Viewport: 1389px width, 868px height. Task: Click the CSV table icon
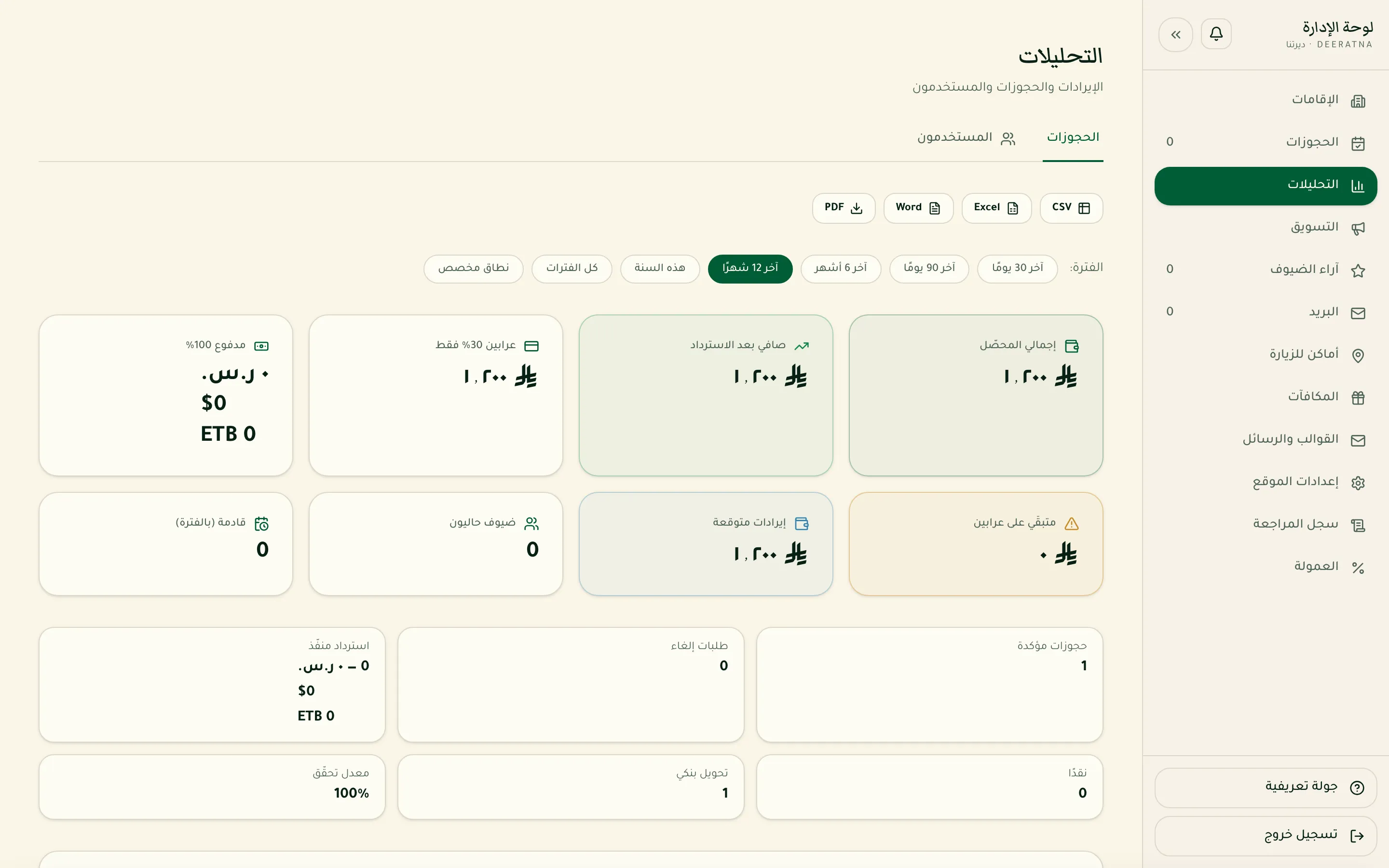(x=1084, y=208)
